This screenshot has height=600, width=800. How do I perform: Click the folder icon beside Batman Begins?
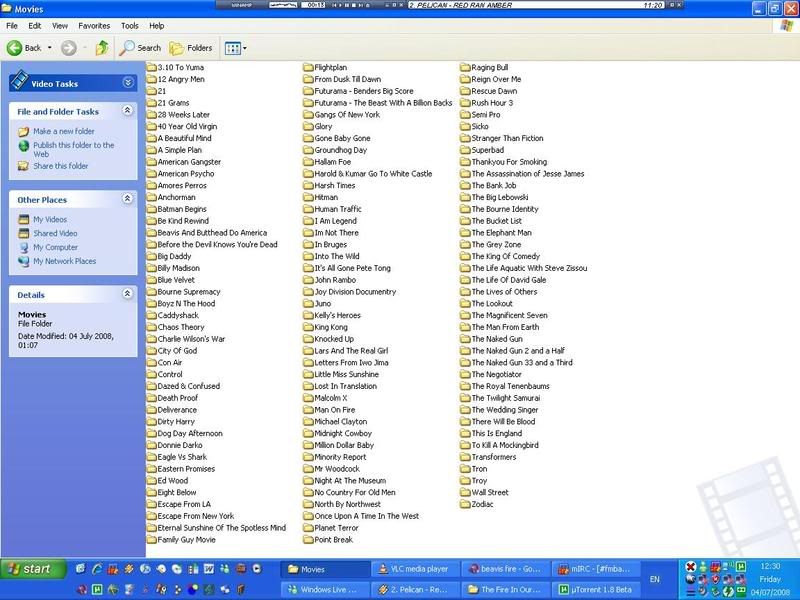coord(152,209)
